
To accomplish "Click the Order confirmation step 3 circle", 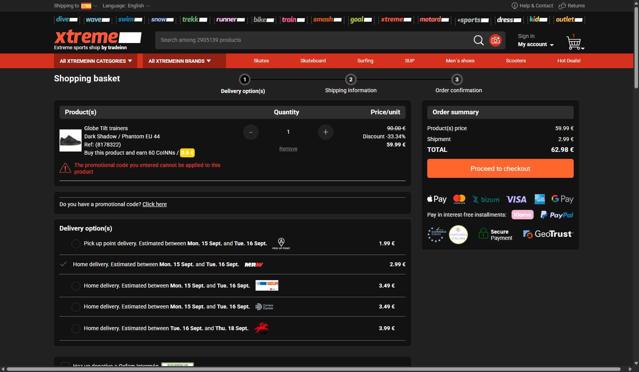I will pyautogui.click(x=456, y=79).
